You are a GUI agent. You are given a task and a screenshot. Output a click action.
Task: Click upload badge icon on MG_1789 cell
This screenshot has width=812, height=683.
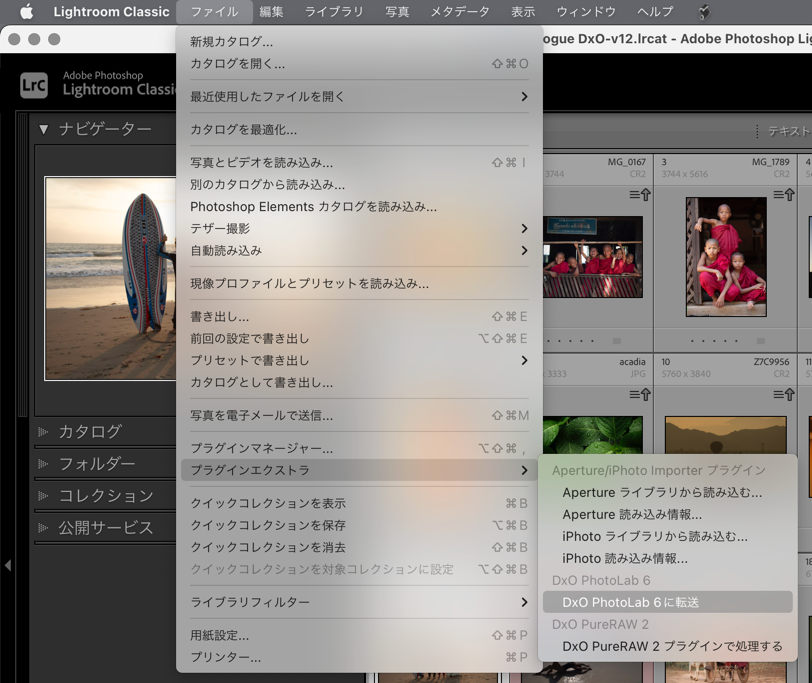click(784, 195)
